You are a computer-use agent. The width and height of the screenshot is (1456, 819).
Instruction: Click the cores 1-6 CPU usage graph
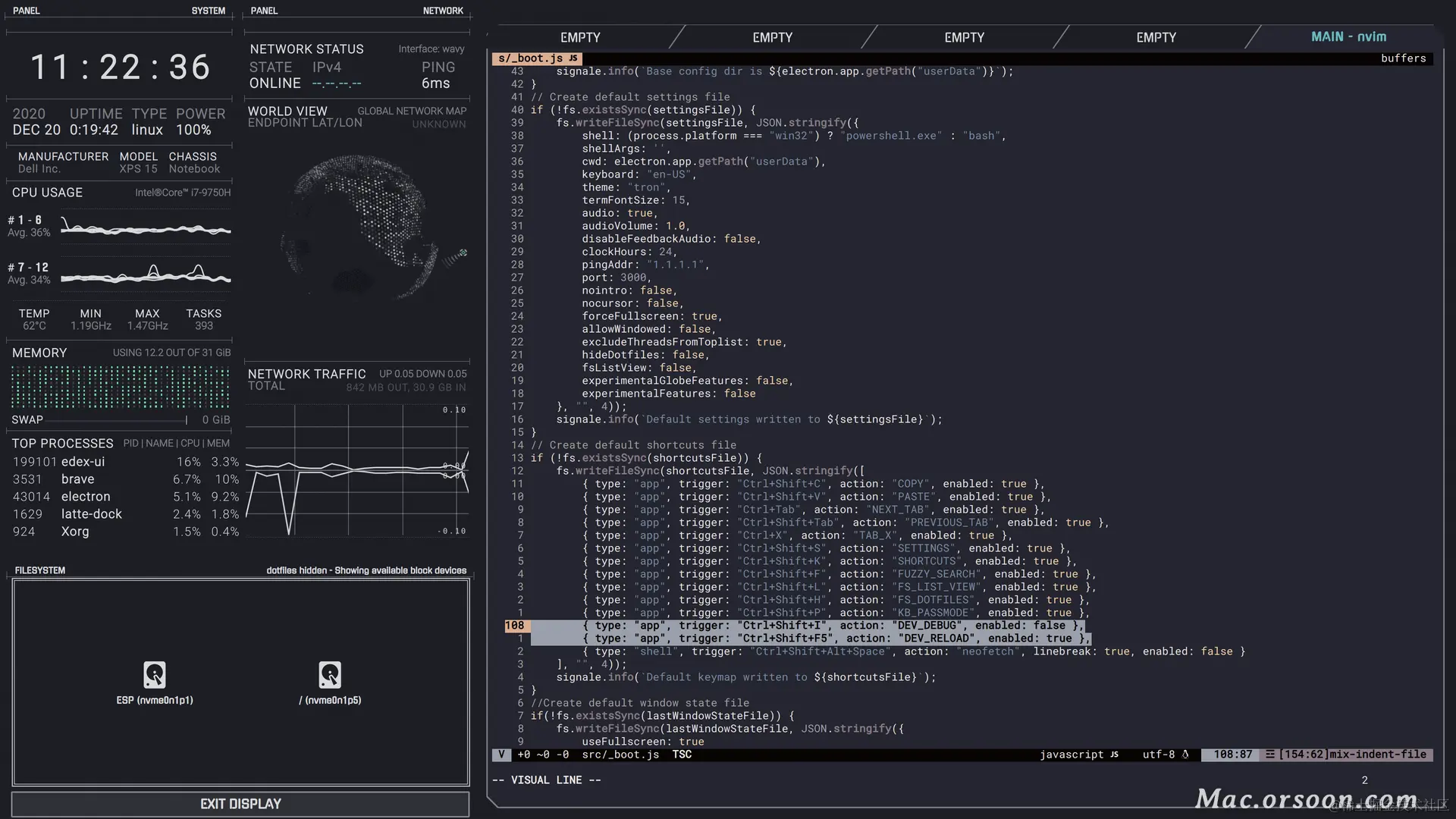[146, 227]
